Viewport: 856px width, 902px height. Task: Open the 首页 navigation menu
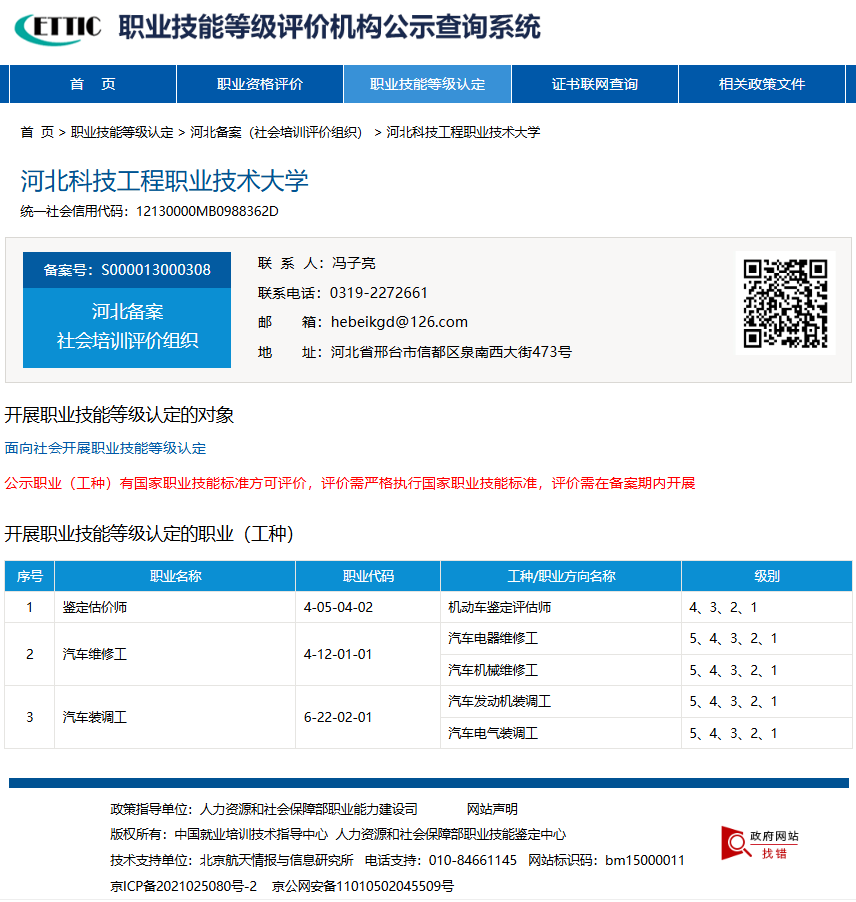[92, 84]
